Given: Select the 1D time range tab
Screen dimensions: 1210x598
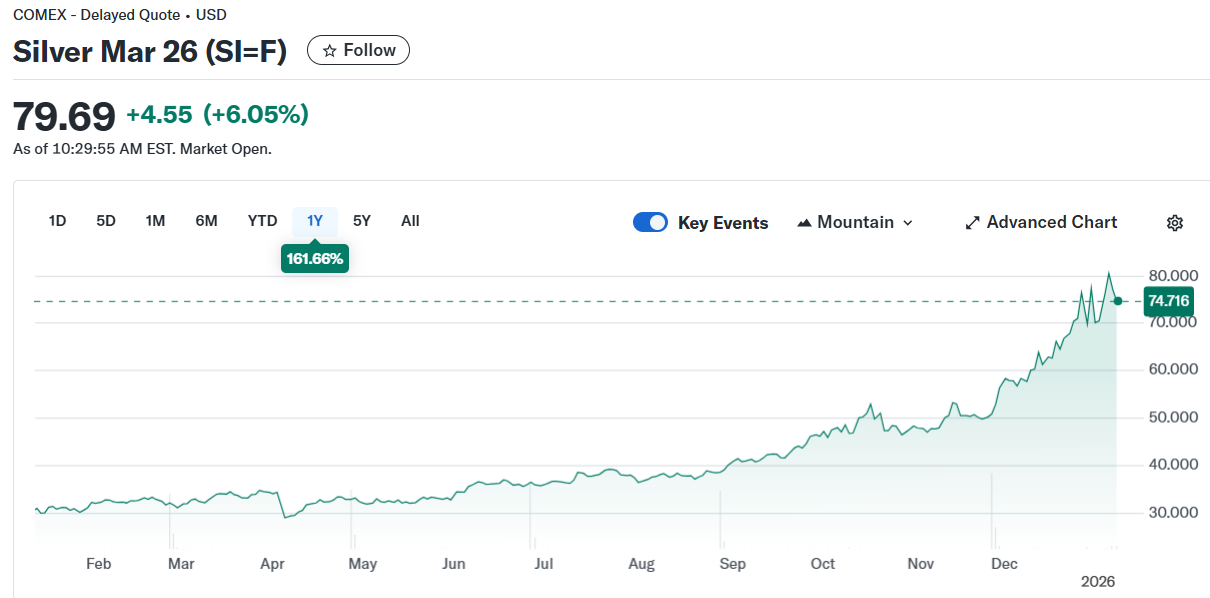Looking at the screenshot, I should pos(57,221).
